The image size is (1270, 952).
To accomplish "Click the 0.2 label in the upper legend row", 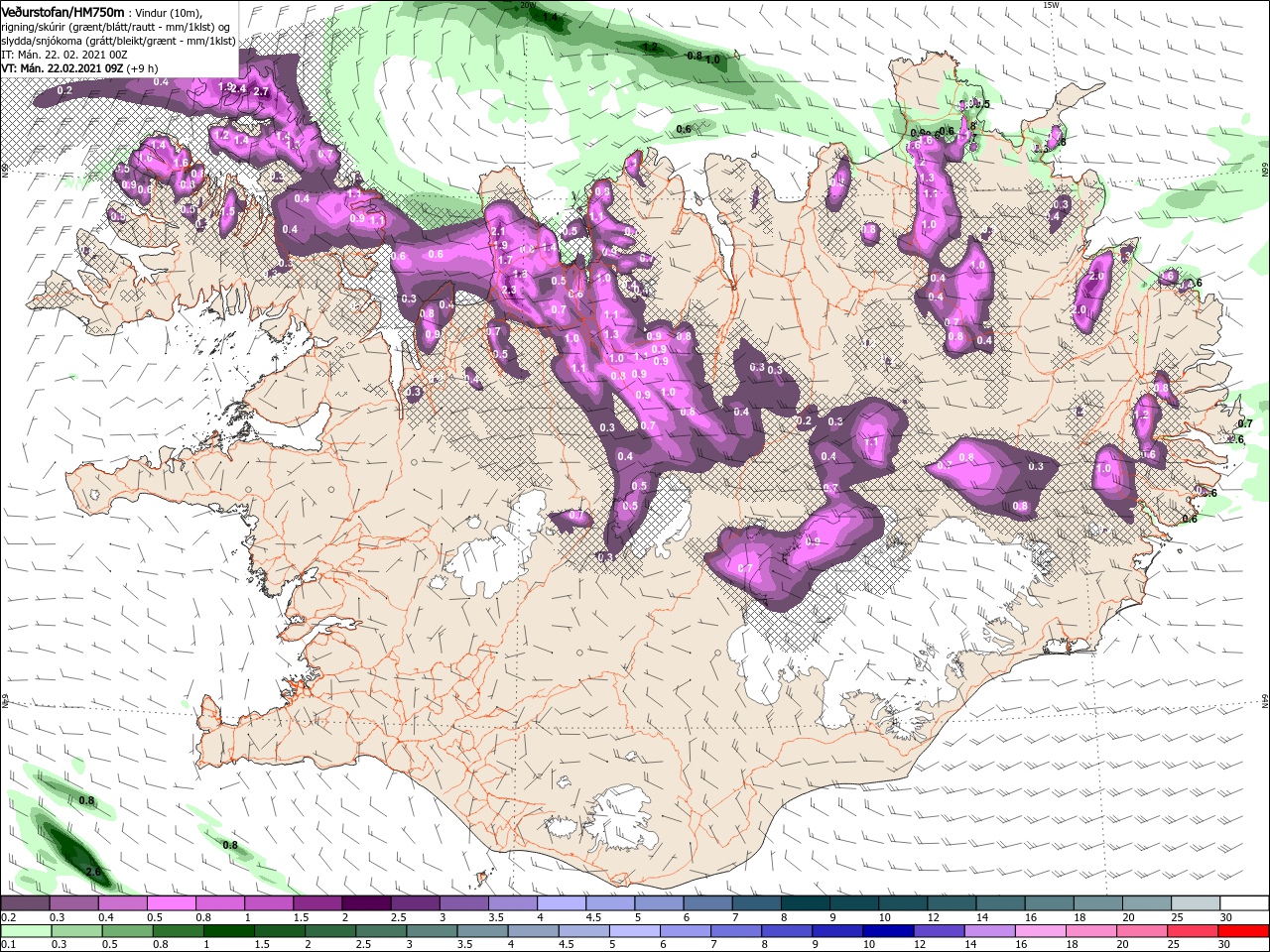I will [8, 917].
